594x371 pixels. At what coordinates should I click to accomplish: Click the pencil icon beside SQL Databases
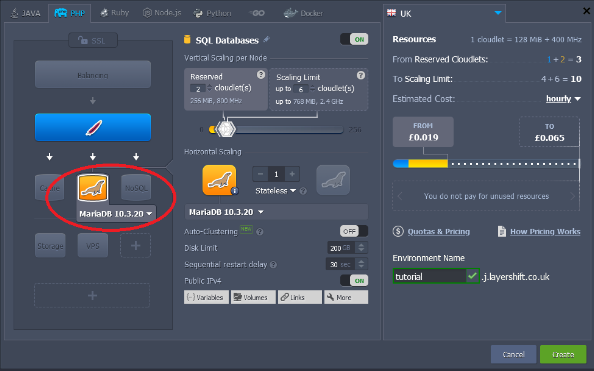click(x=267, y=39)
